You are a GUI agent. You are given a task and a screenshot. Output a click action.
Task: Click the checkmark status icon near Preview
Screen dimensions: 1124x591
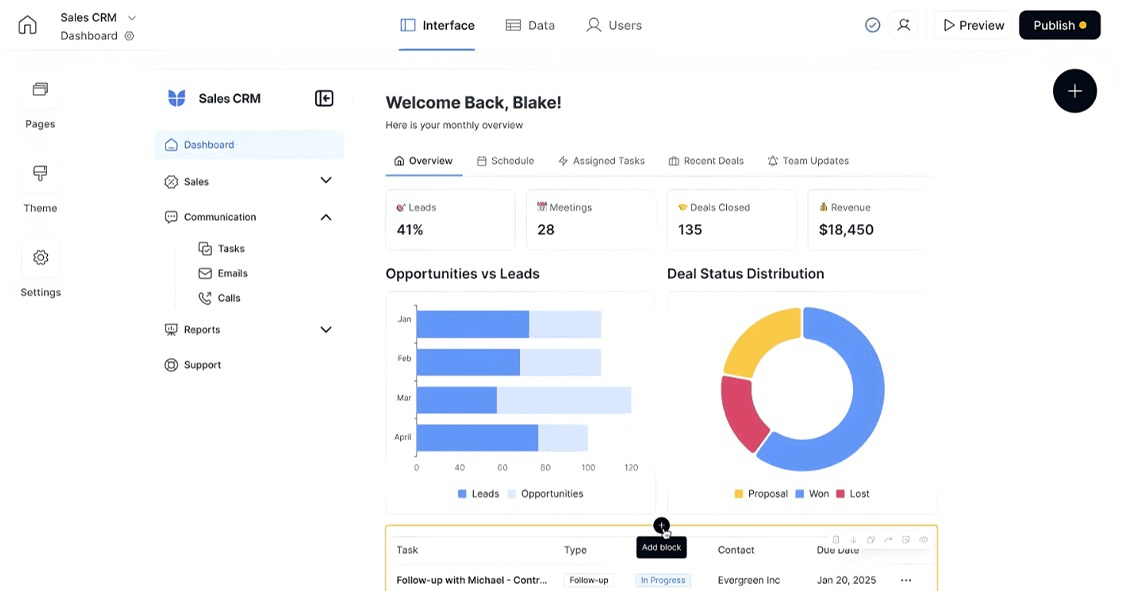(x=872, y=24)
